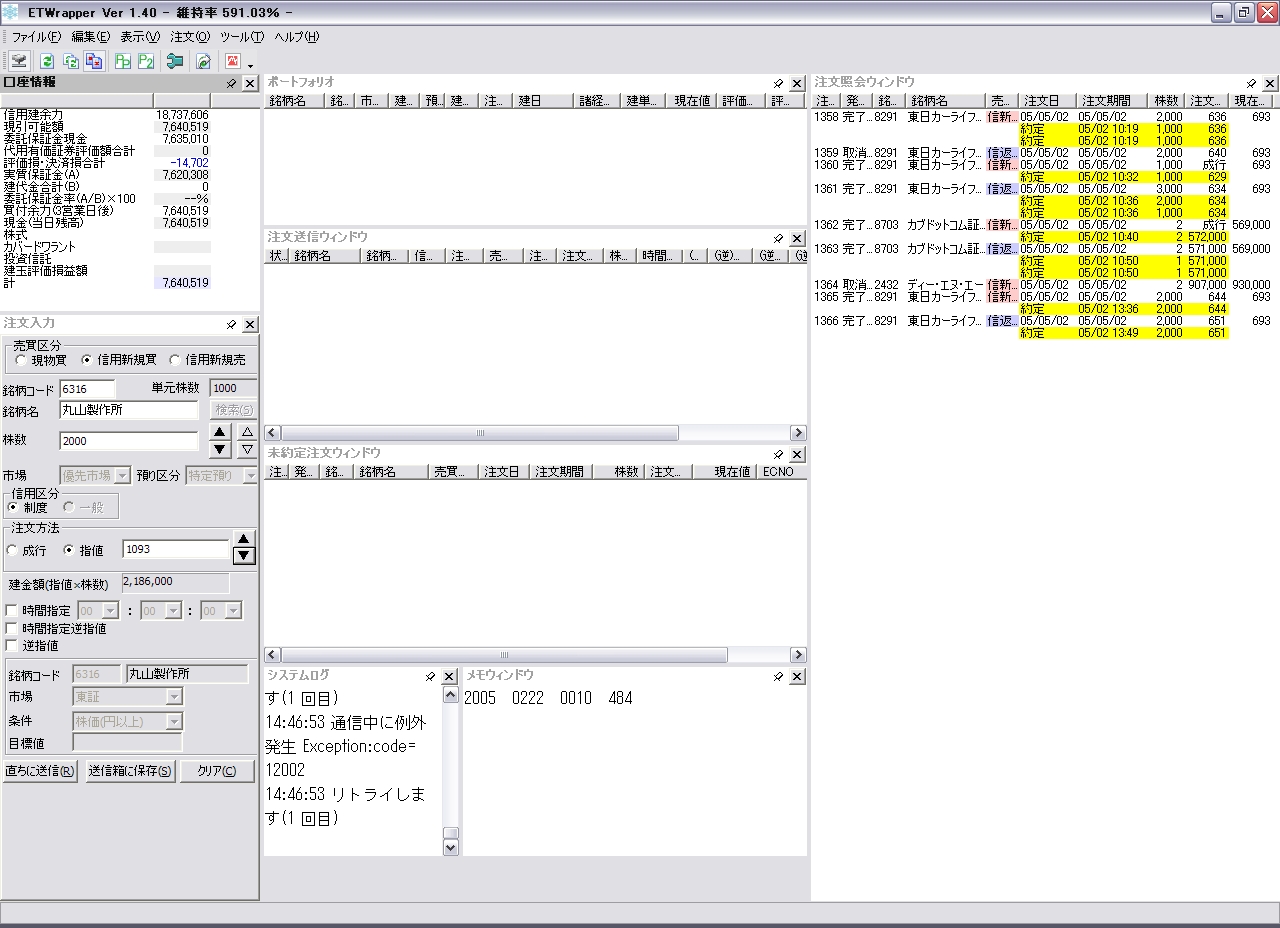Open the wrench settings toolbar icon
This screenshot has width=1280, height=928.
(175, 61)
